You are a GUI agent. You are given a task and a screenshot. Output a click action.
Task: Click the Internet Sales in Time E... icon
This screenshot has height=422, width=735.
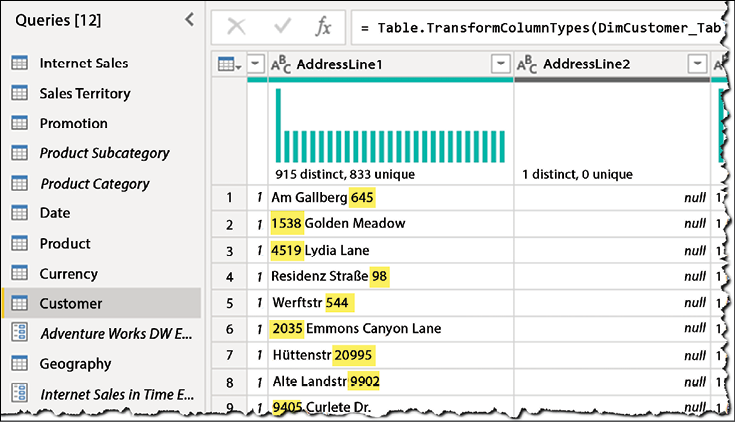coord(20,393)
